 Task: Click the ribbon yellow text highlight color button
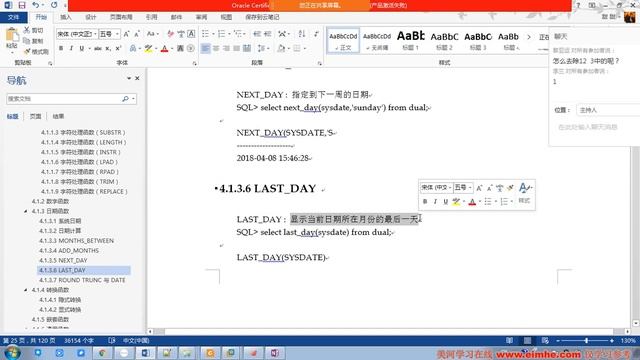[148, 48]
